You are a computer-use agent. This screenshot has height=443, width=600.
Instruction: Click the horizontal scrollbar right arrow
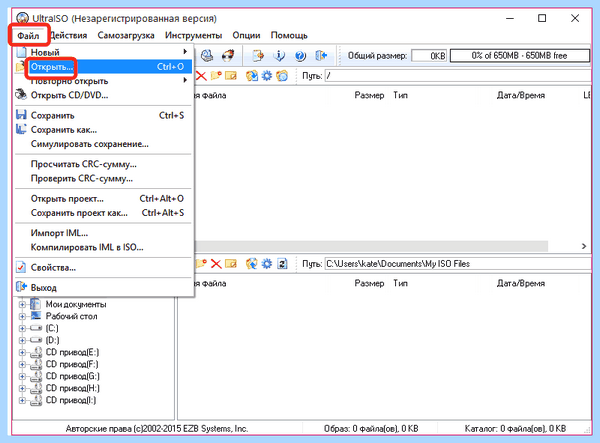pyautogui.click(x=584, y=246)
